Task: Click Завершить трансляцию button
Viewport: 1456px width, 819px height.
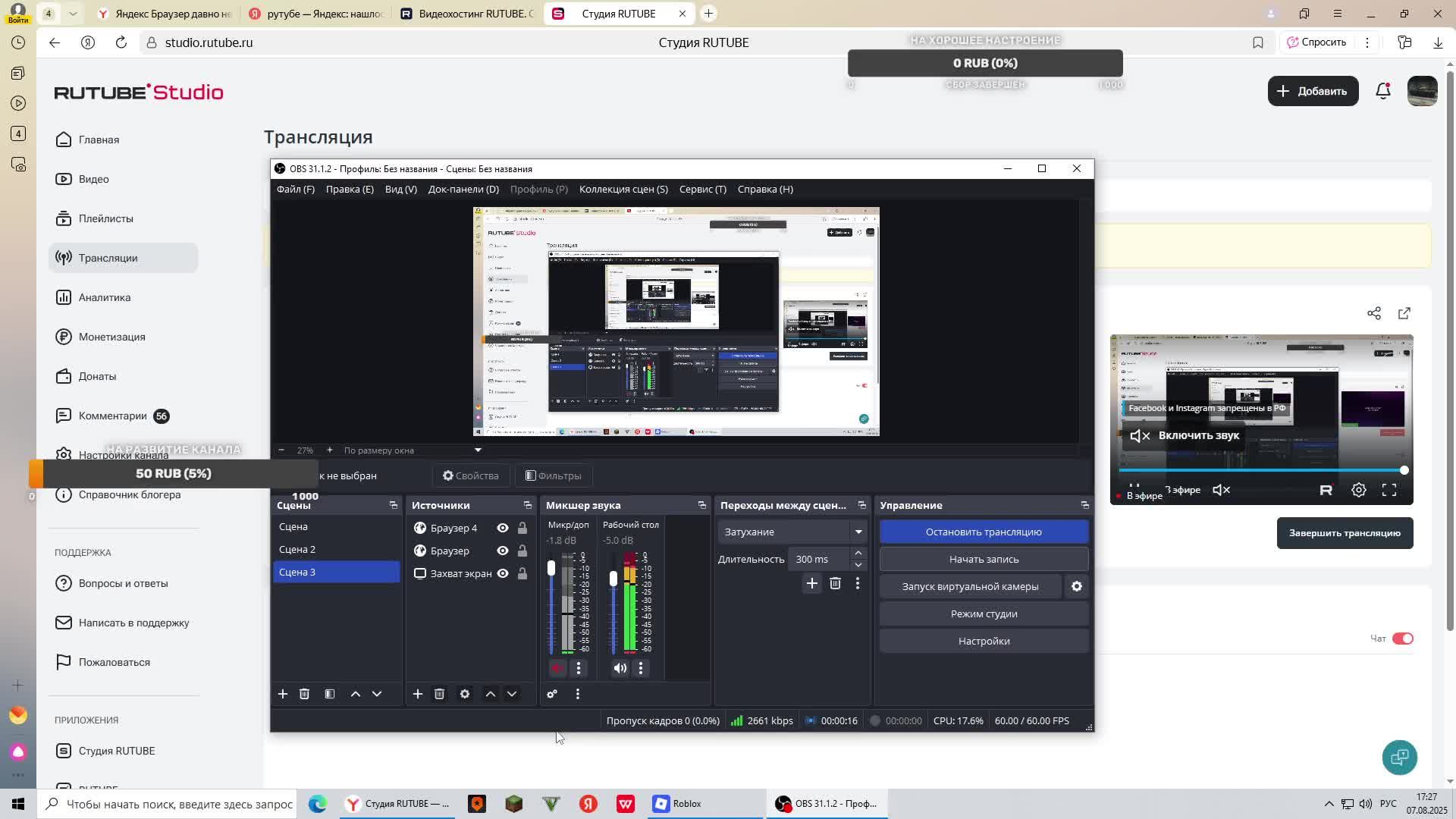Action: (1344, 533)
